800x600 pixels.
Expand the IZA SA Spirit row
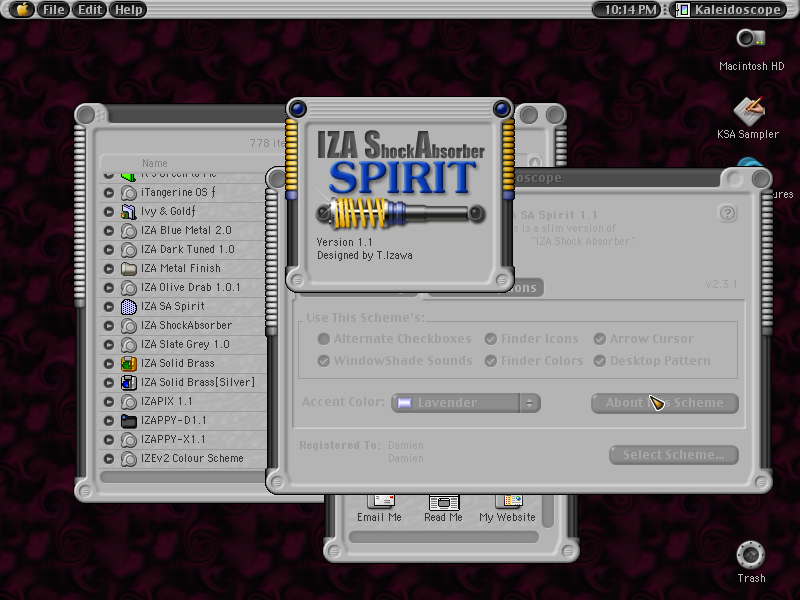pos(109,307)
